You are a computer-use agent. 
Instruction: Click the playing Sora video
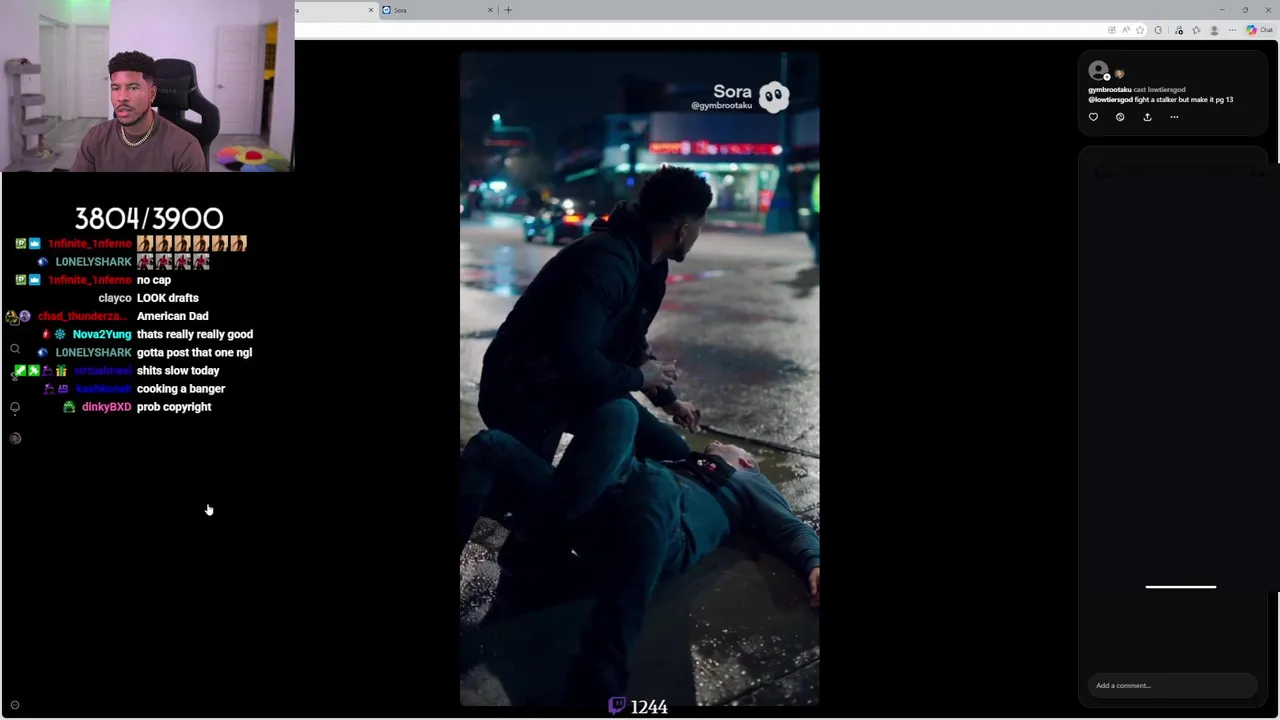click(x=640, y=380)
